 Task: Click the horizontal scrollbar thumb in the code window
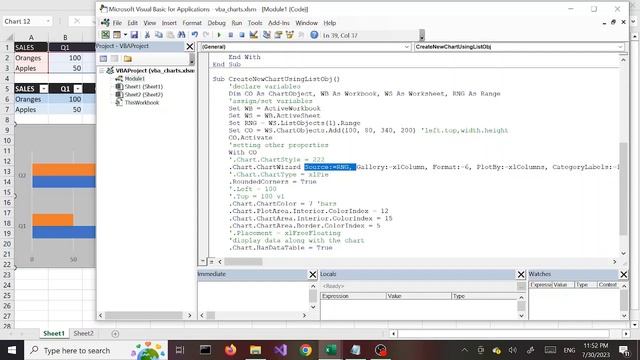(243, 262)
